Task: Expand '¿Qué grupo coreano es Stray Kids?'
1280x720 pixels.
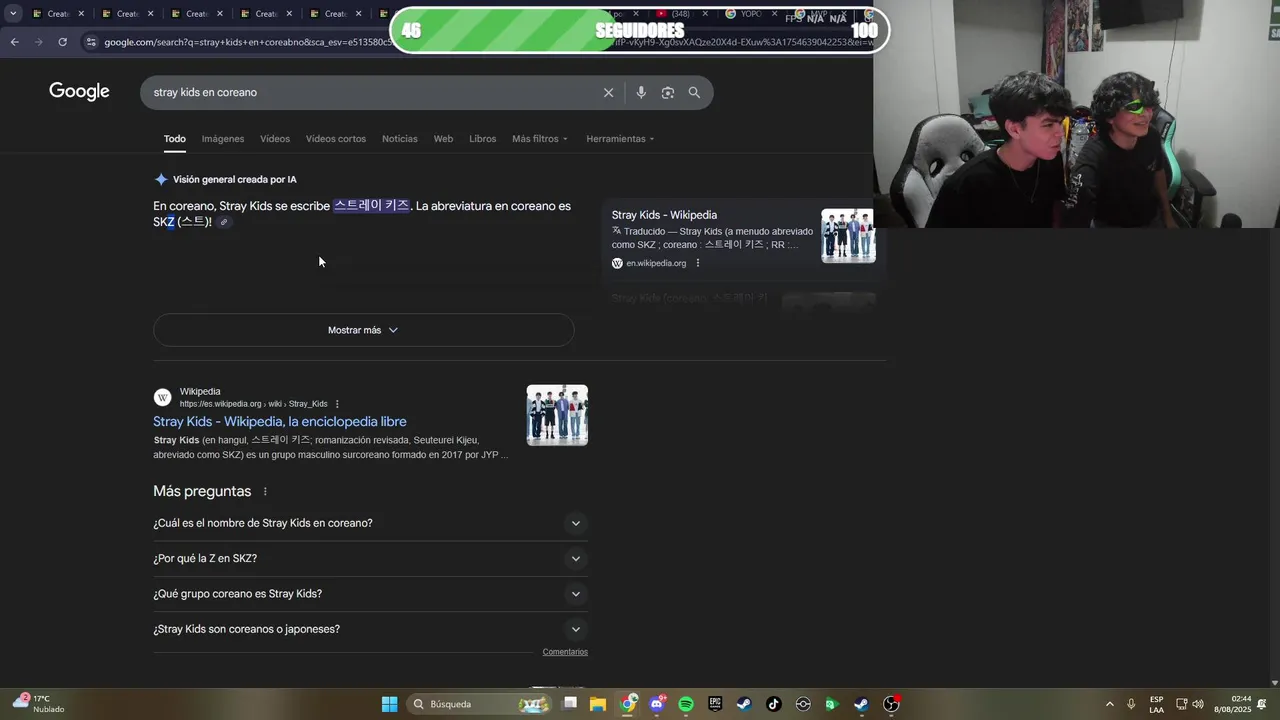Action: (x=370, y=594)
